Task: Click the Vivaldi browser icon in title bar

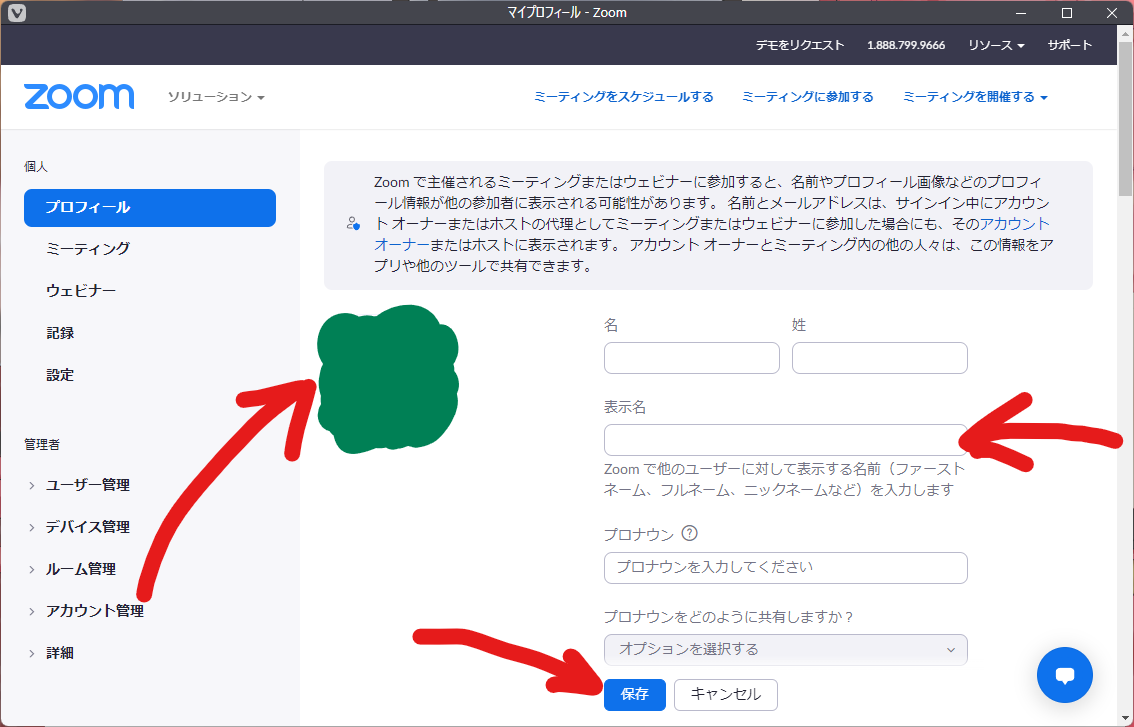Action: (17, 12)
